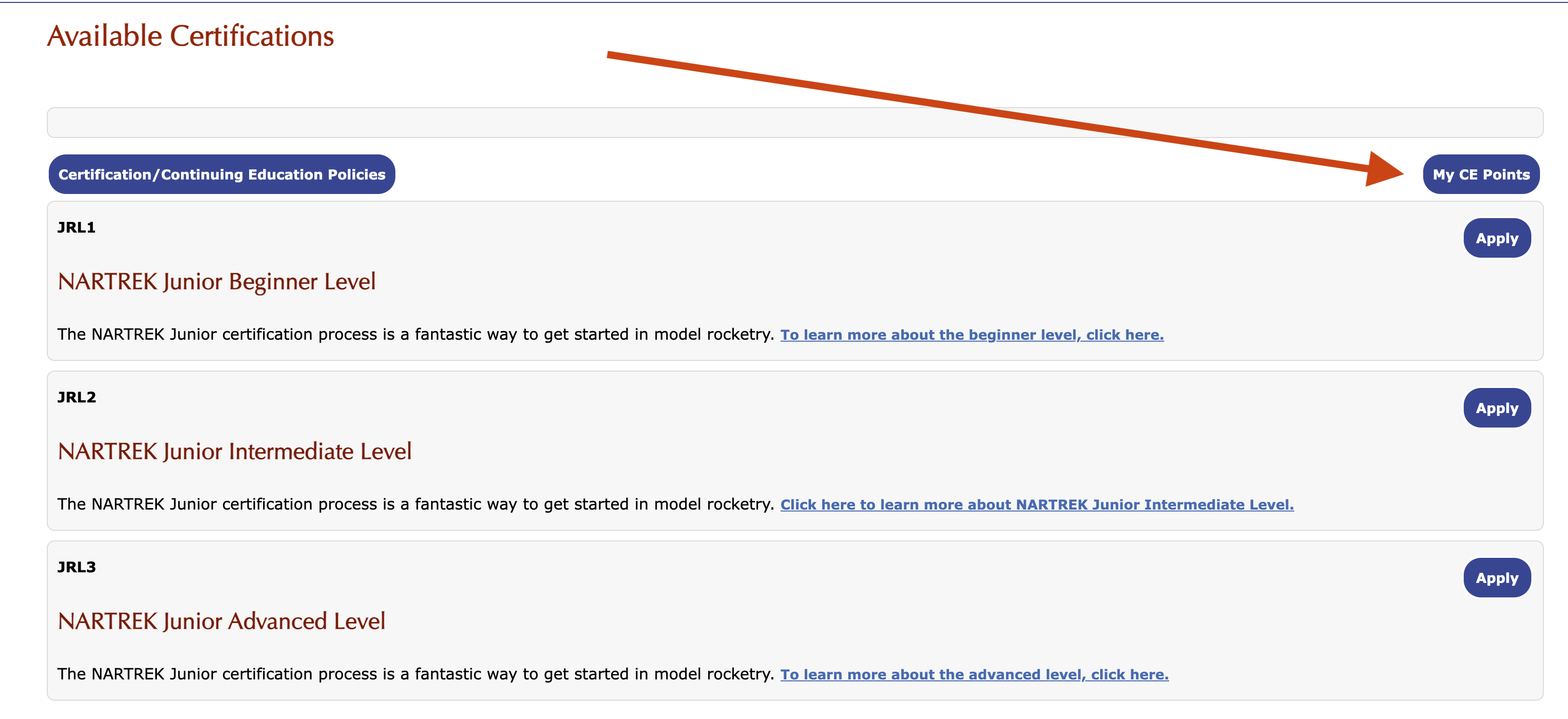Open Certification/Continuing Education Policies
The image size is (1568, 719).
coord(222,175)
